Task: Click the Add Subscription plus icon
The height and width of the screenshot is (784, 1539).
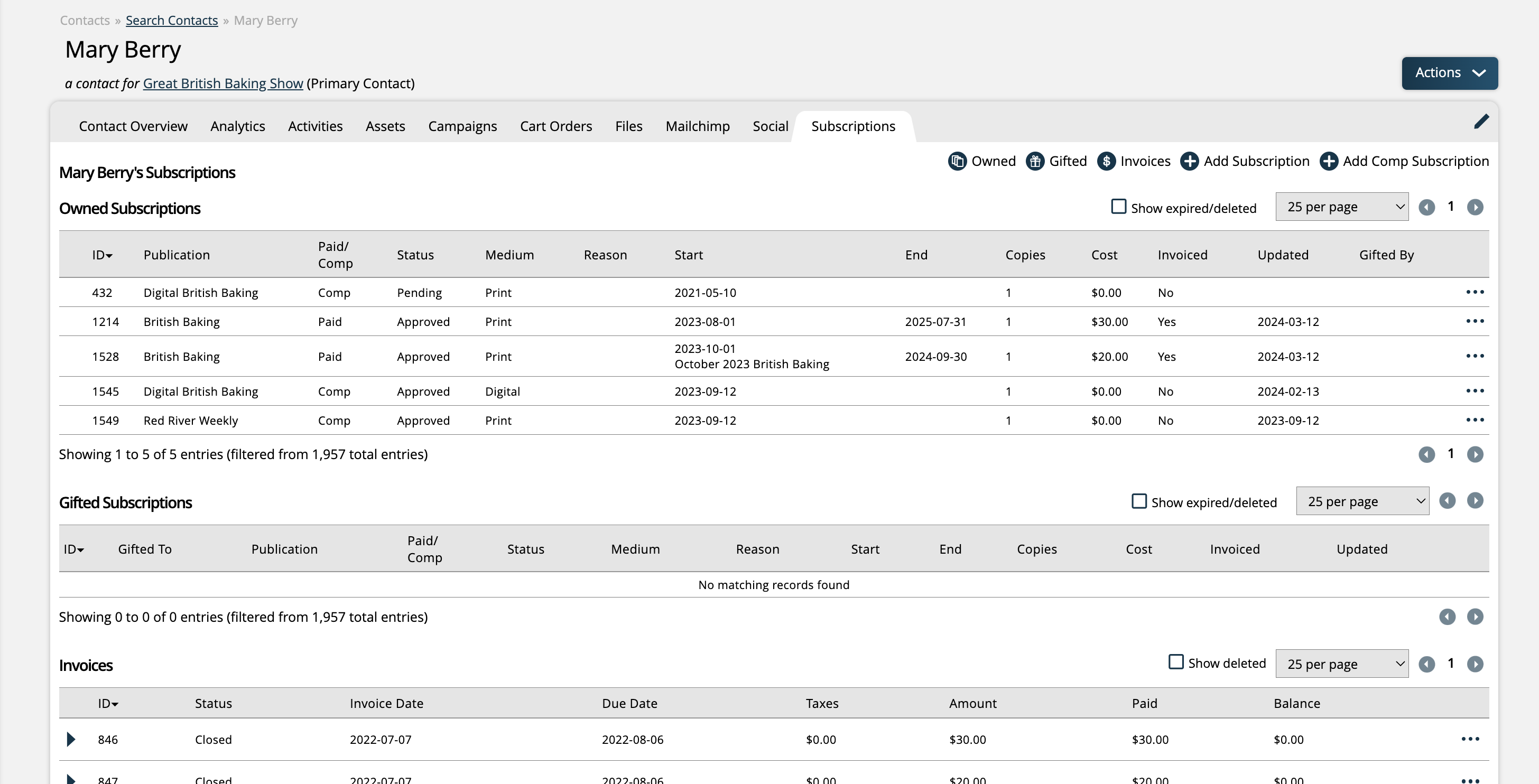Action: [x=1189, y=161]
